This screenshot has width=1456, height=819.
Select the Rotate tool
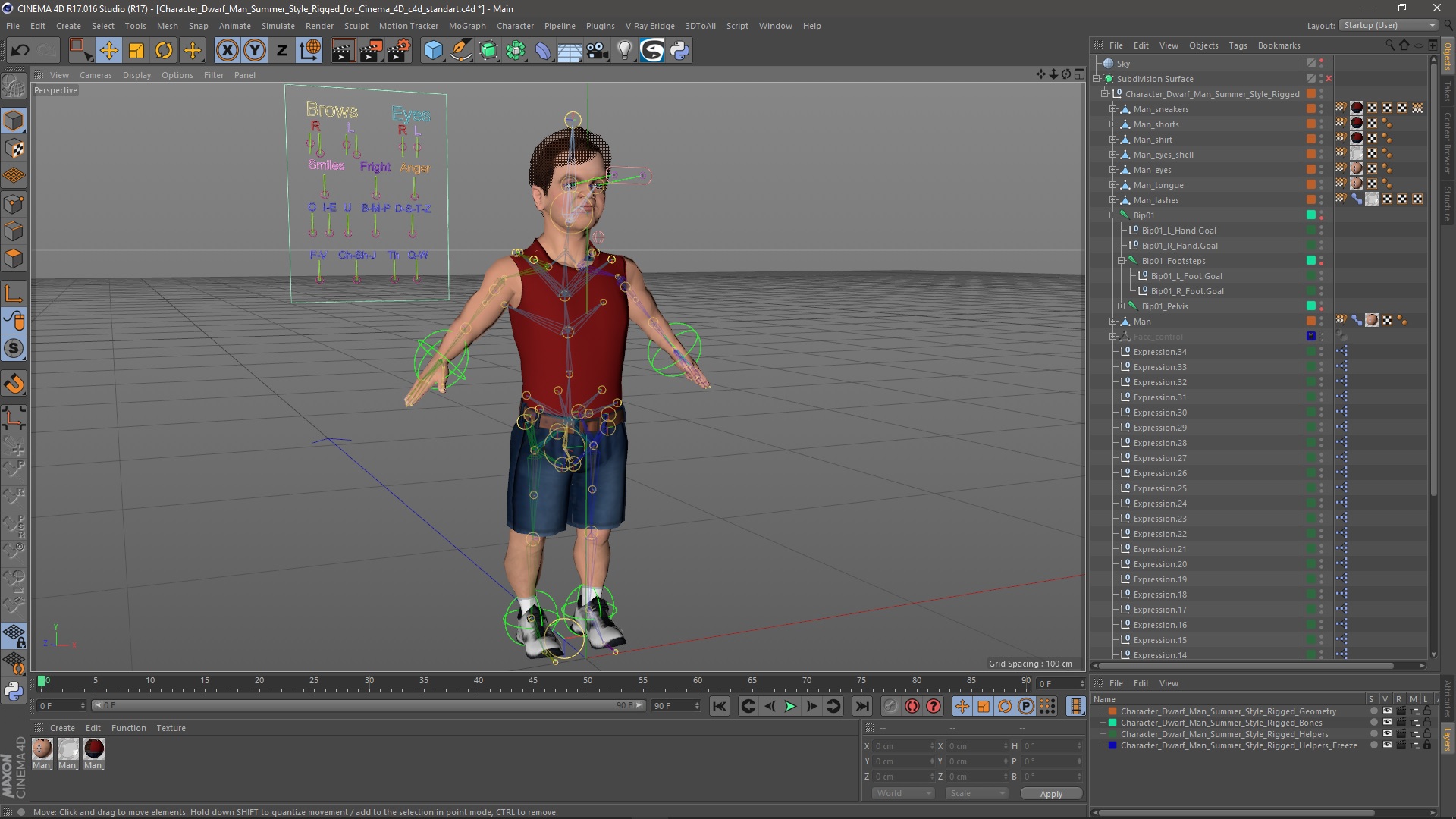coord(164,51)
